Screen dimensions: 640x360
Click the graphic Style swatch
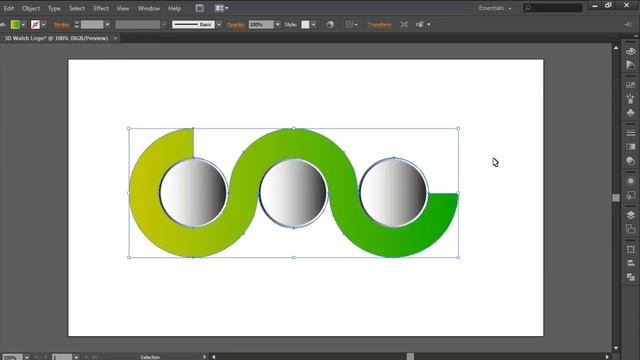[x=305, y=24]
